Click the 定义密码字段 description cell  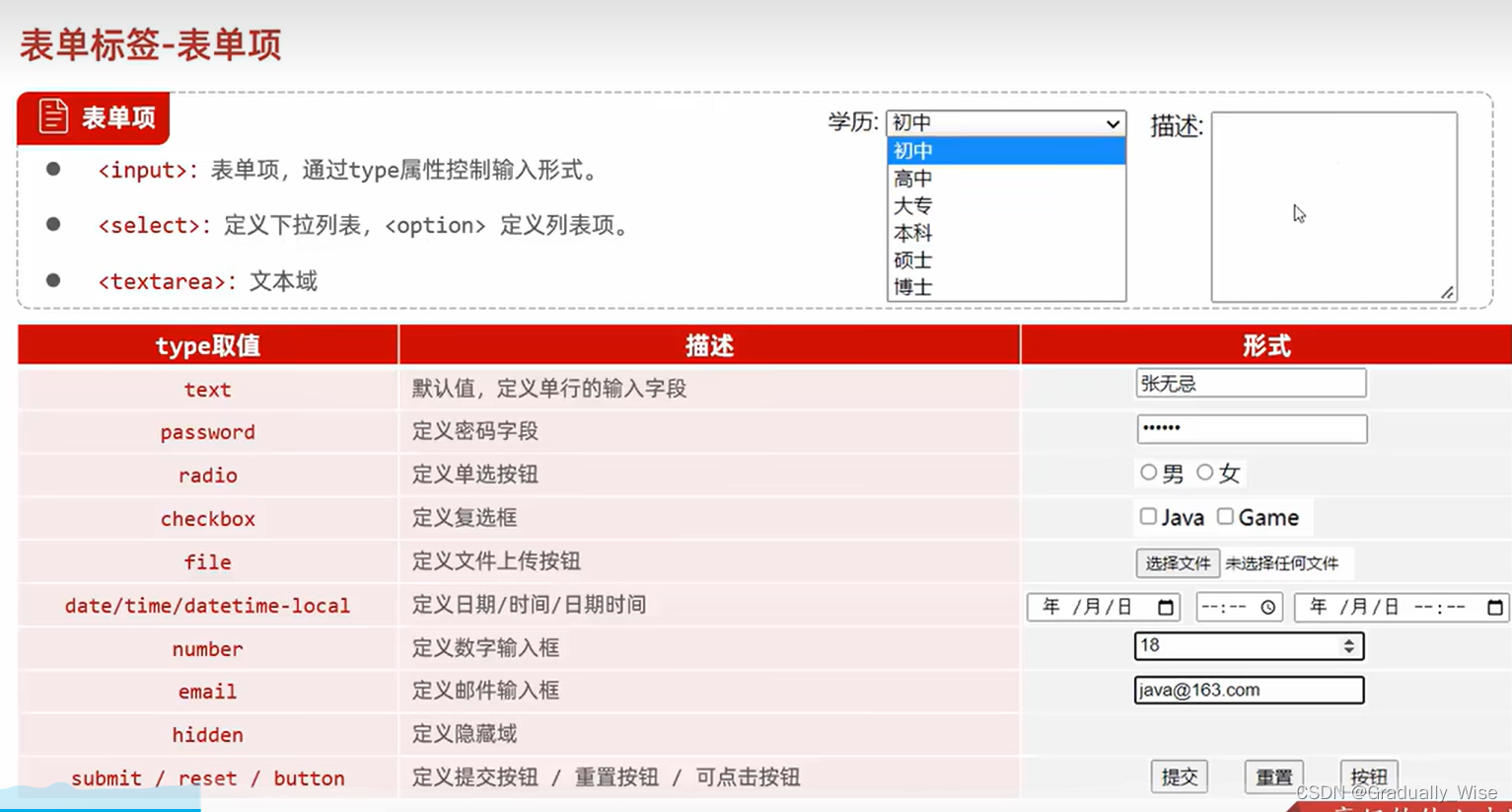pos(709,431)
